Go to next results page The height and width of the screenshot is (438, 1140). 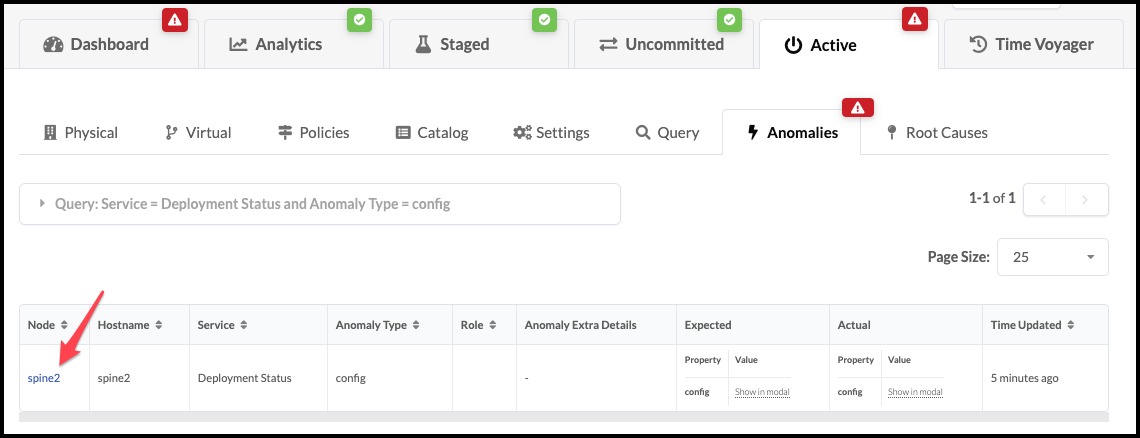pos(1087,199)
